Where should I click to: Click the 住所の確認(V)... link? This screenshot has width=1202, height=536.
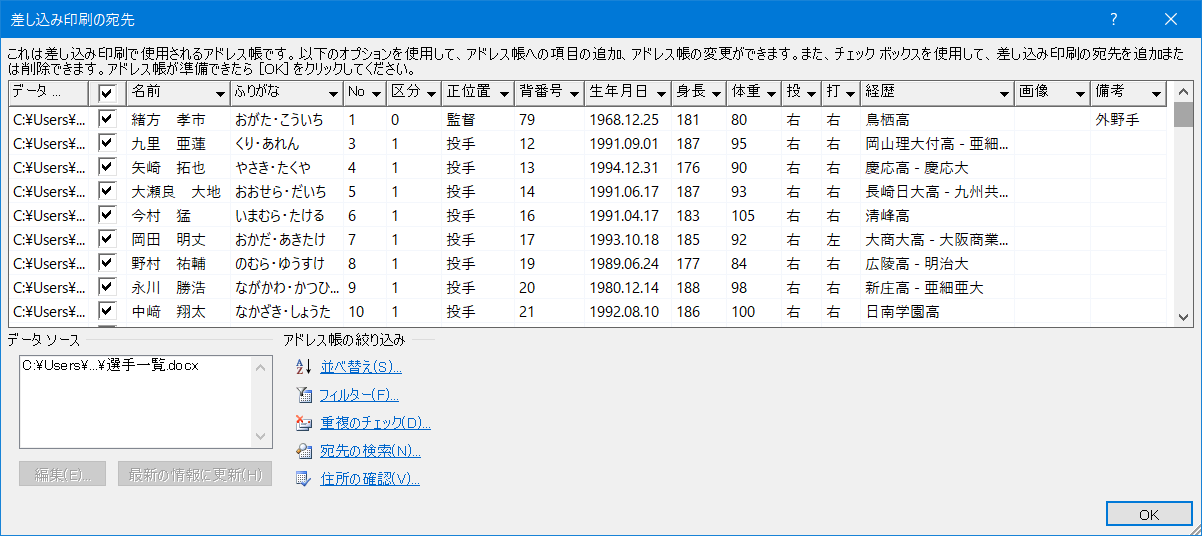click(370, 479)
